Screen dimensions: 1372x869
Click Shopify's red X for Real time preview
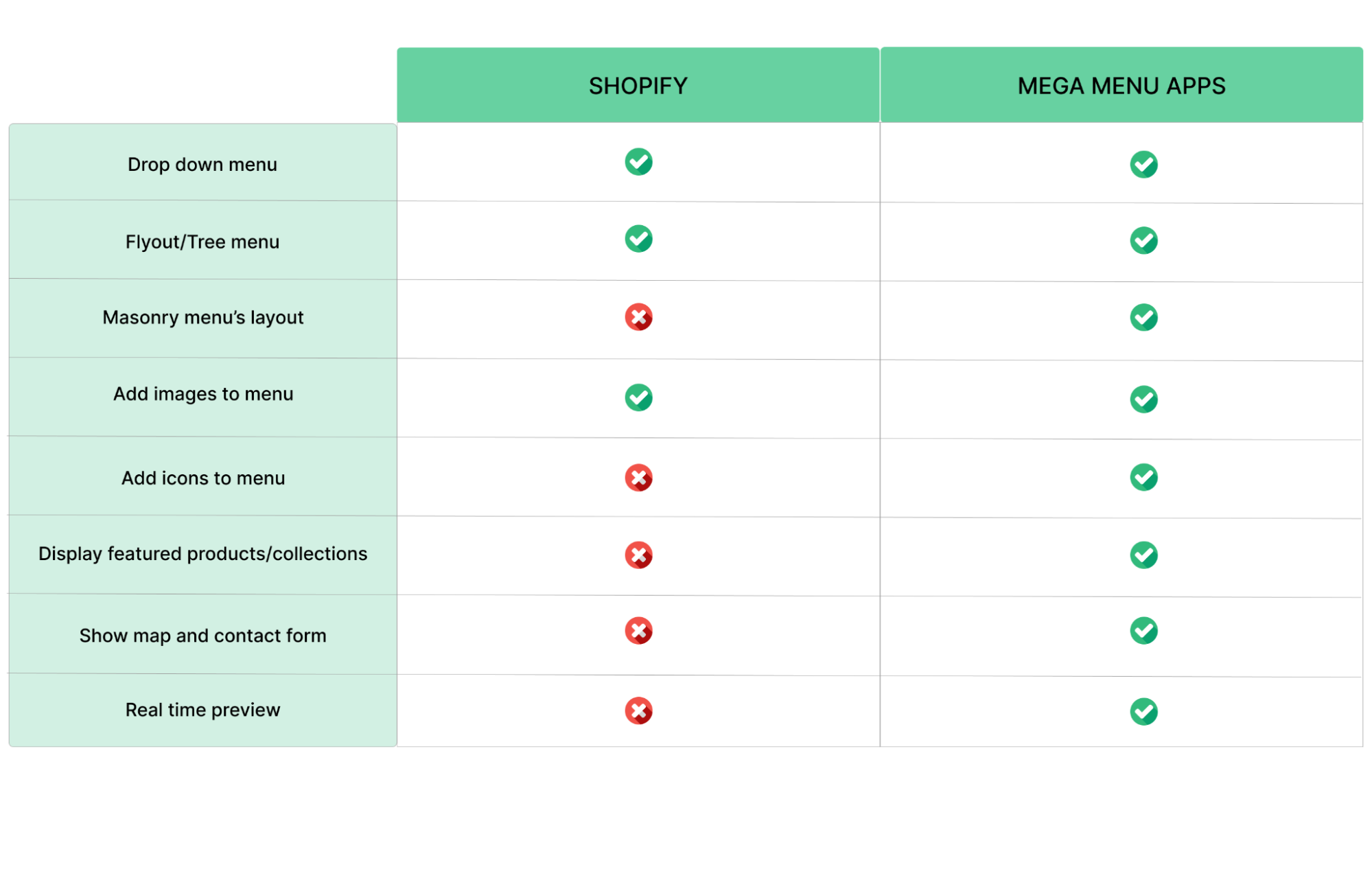point(638,711)
